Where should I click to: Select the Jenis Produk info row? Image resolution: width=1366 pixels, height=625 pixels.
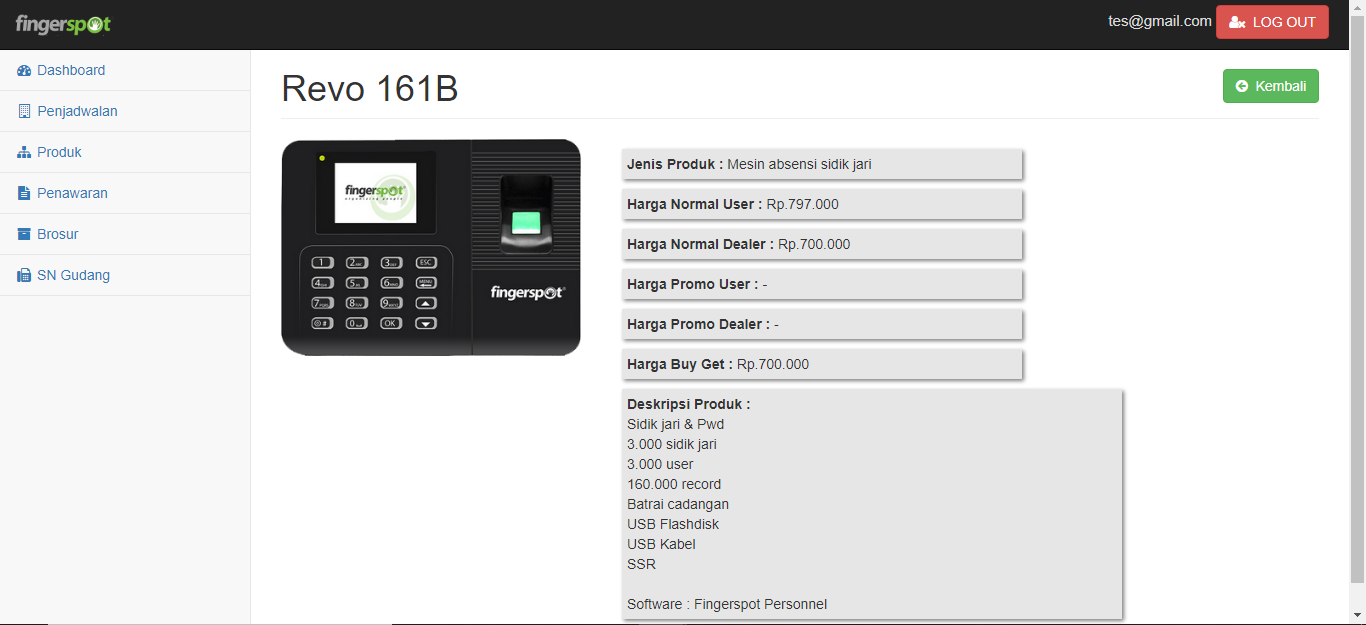point(821,164)
